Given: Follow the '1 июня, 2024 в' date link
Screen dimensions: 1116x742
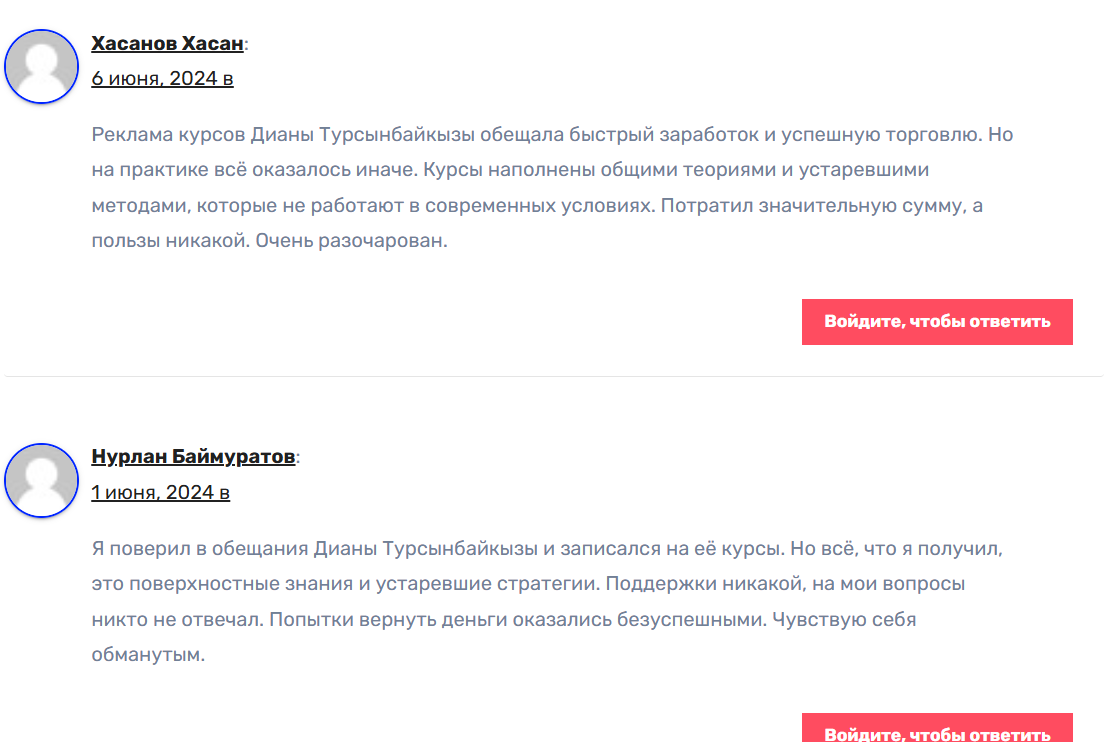Looking at the screenshot, I should click(x=160, y=492).
